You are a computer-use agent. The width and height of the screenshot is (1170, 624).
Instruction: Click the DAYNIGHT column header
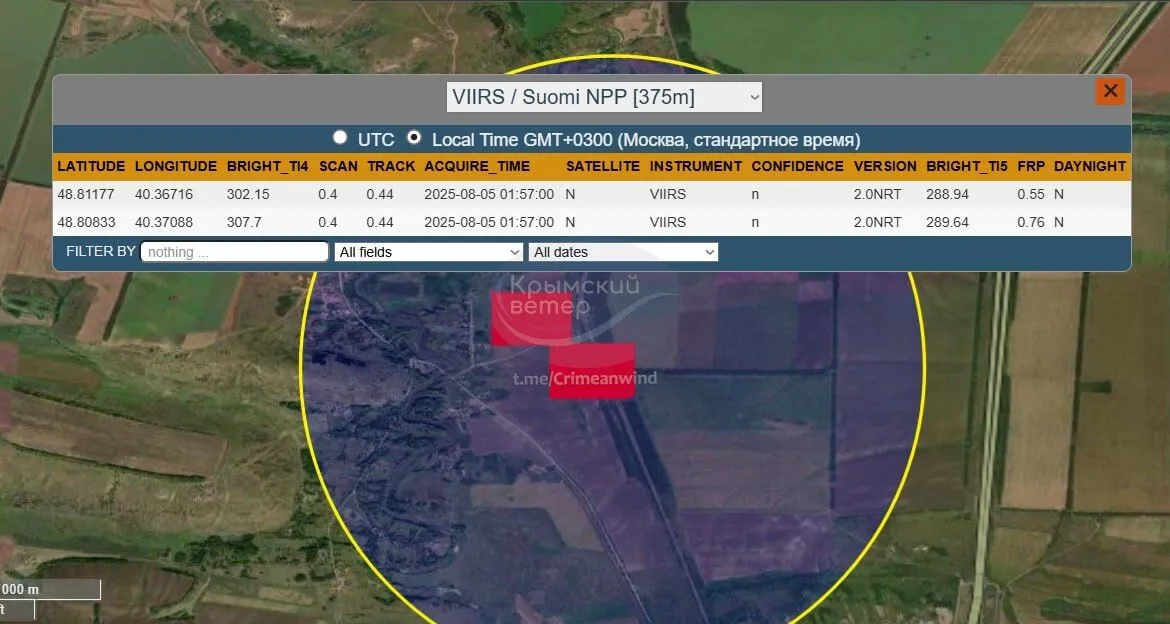coord(1090,166)
